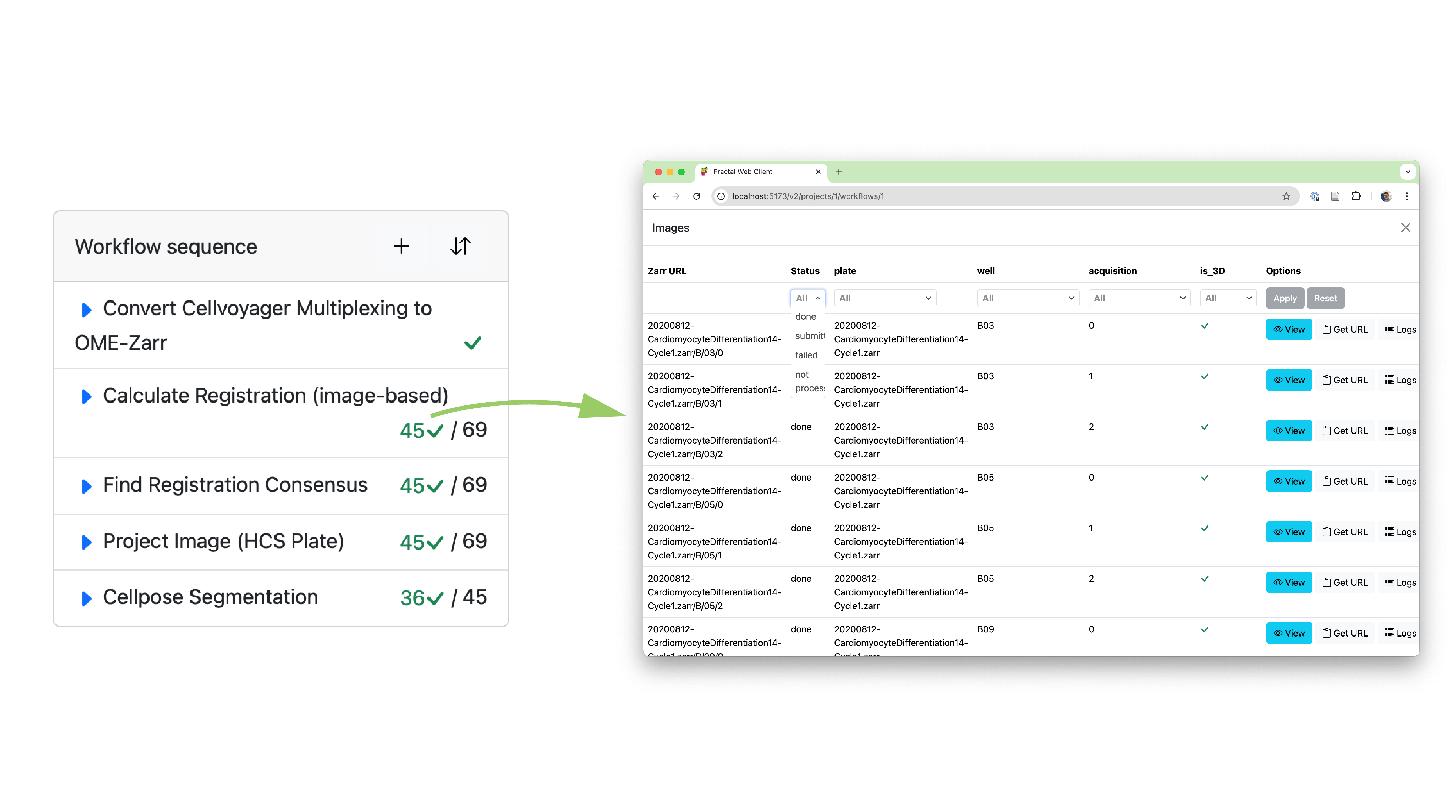The image size is (1456, 812).
Task: Get URL for well B09 image
Action: (1345, 633)
